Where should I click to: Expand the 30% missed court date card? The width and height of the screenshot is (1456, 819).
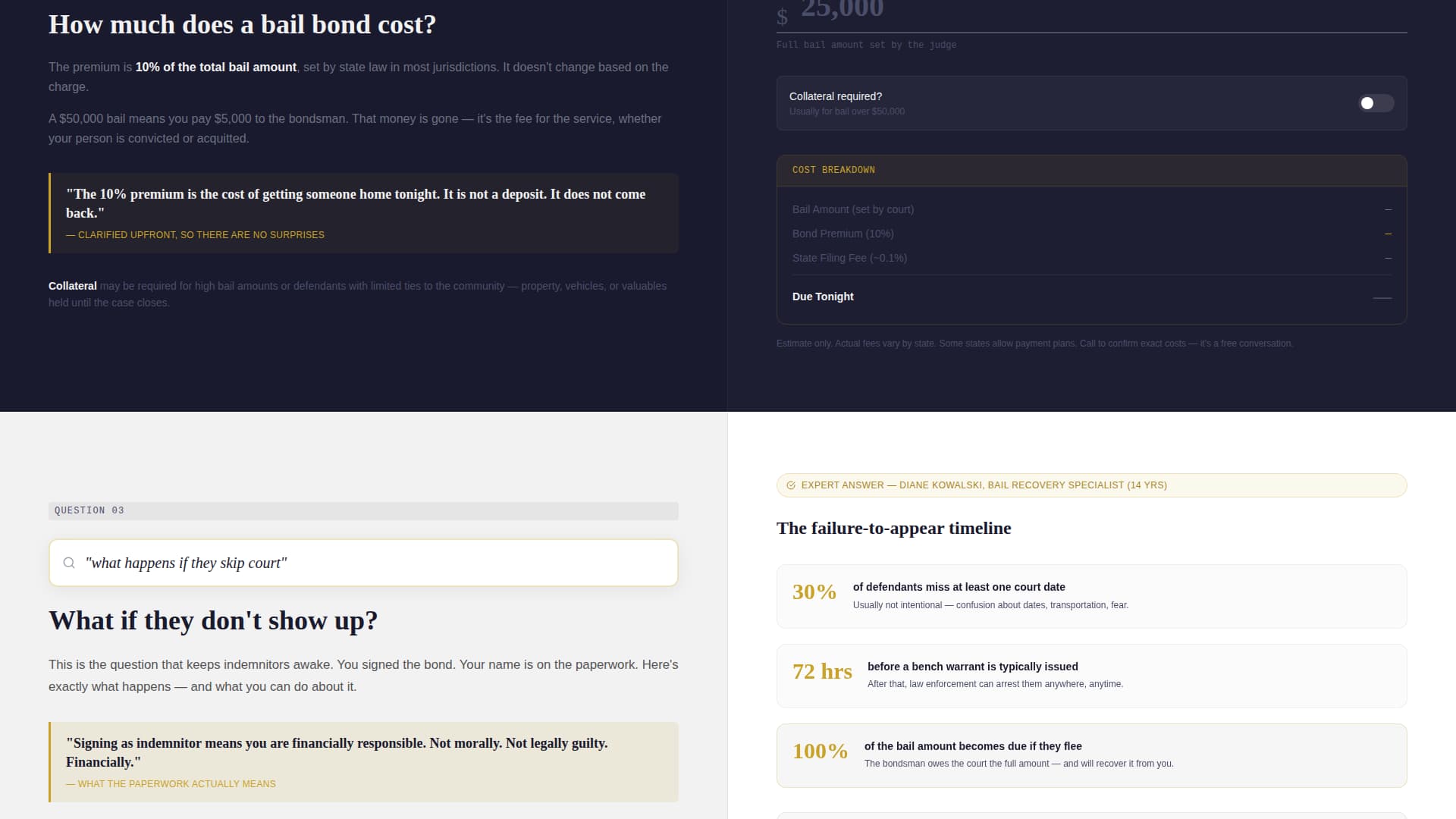[1092, 596]
